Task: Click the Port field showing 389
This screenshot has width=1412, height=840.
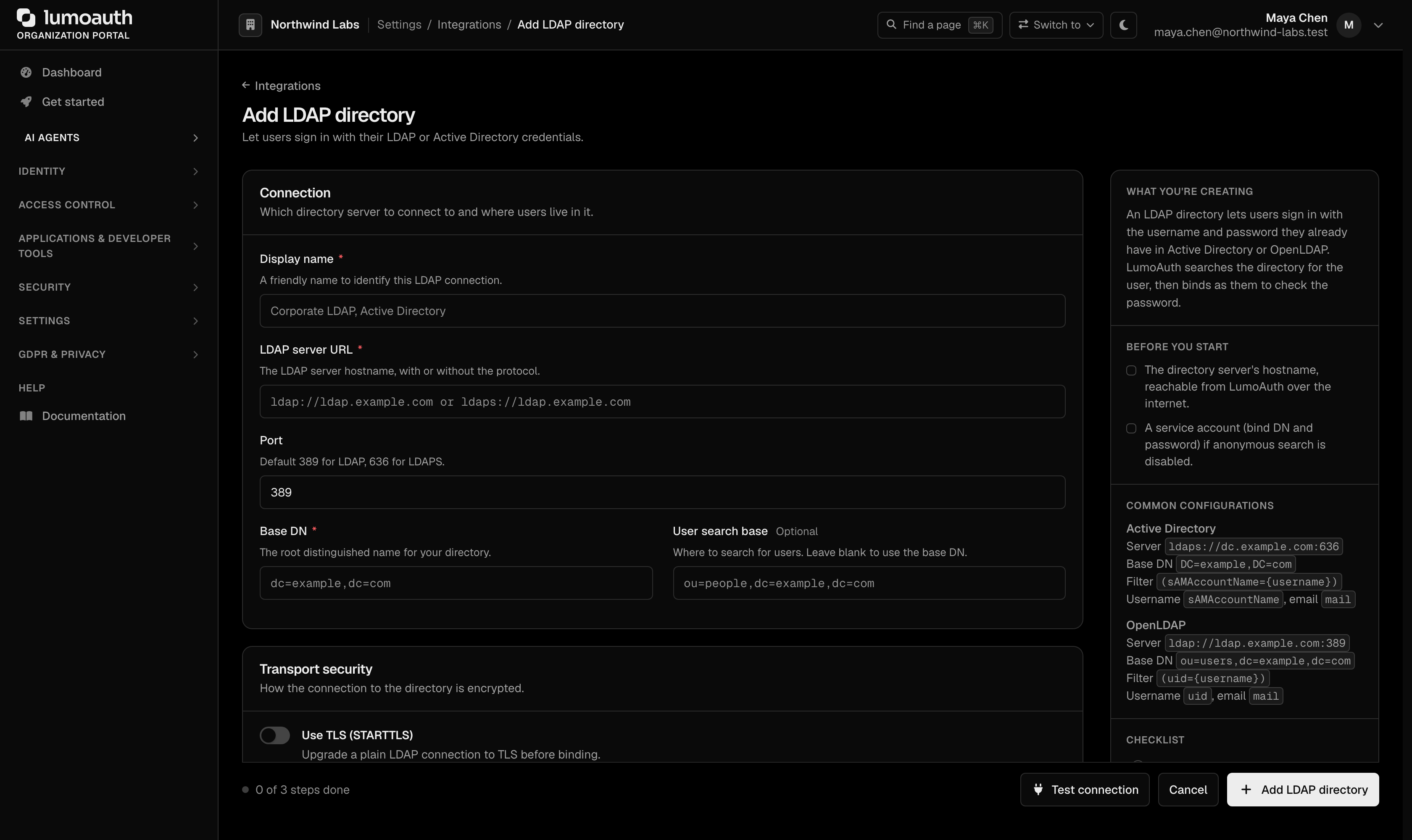Action: pyautogui.click(x=662, y=493)
